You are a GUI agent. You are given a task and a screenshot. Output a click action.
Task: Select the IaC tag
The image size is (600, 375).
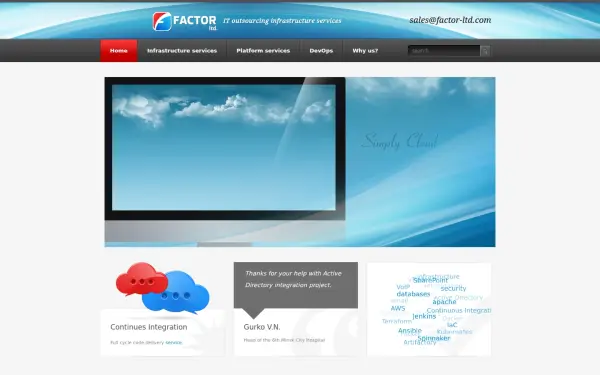pos(452,324)
